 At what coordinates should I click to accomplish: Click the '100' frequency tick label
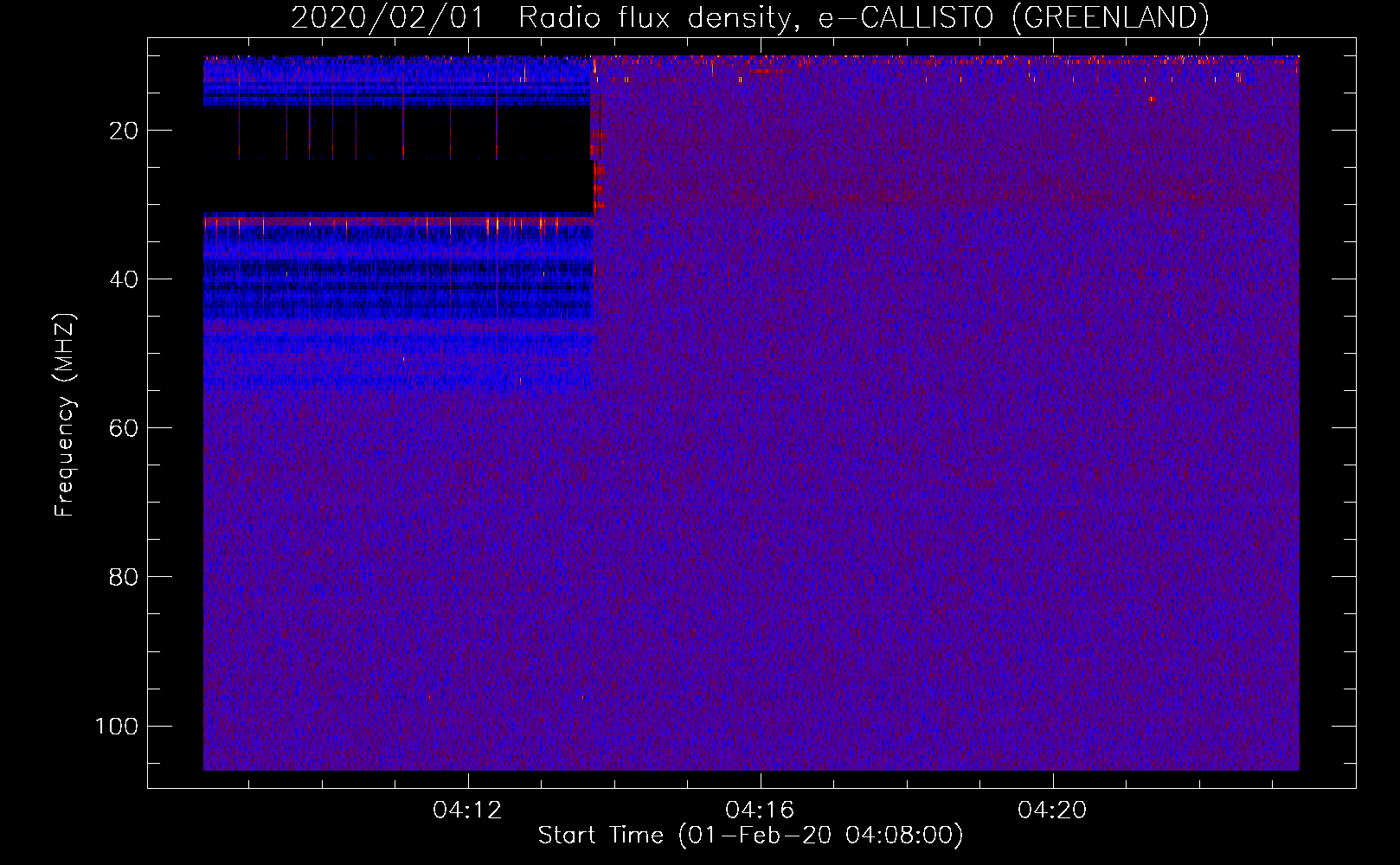click(x=117, y=726)
